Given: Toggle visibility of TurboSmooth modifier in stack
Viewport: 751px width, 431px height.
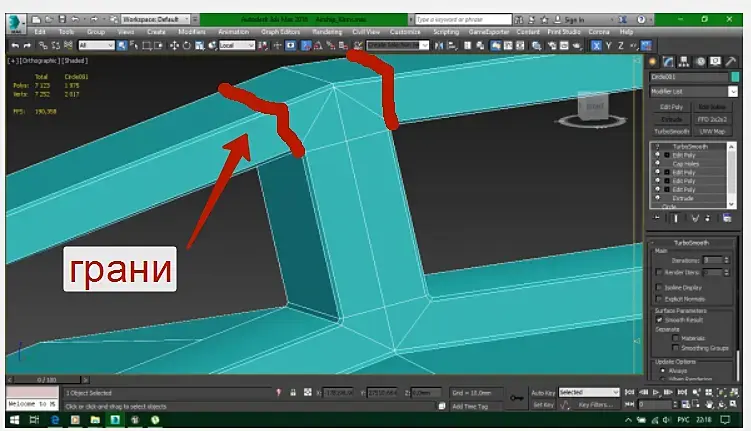Looking at the screenshot, I should coord(657,147).
